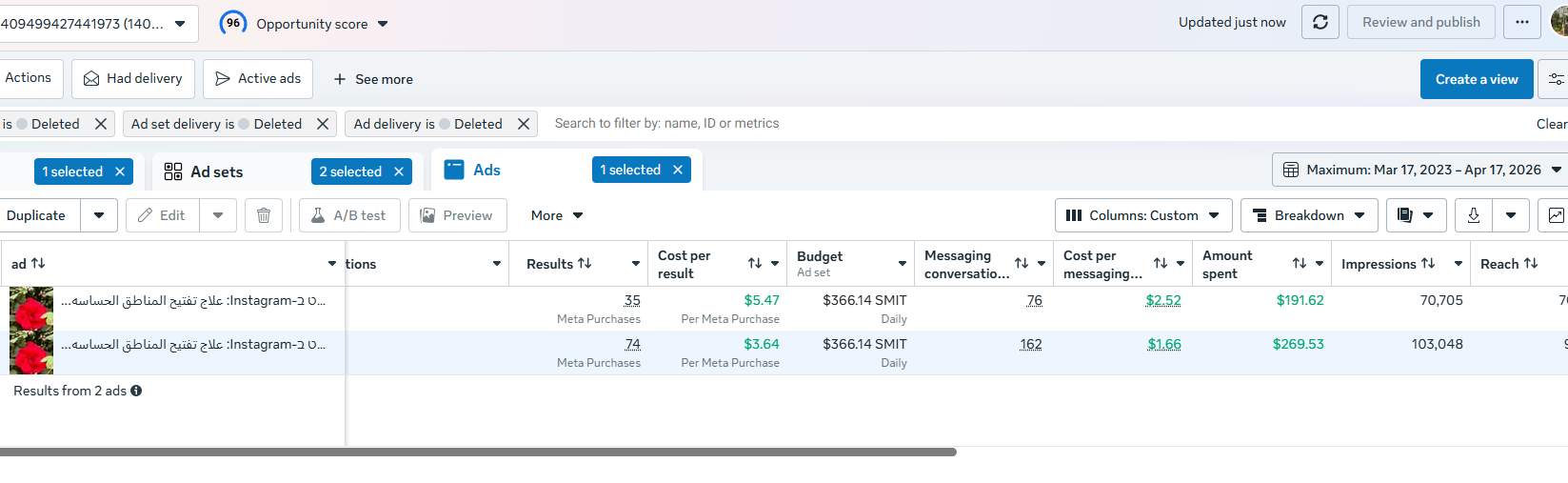This screenshot has height=483, width=1568.
Task: Click the refresh data icon
Action: [1320, 22]
